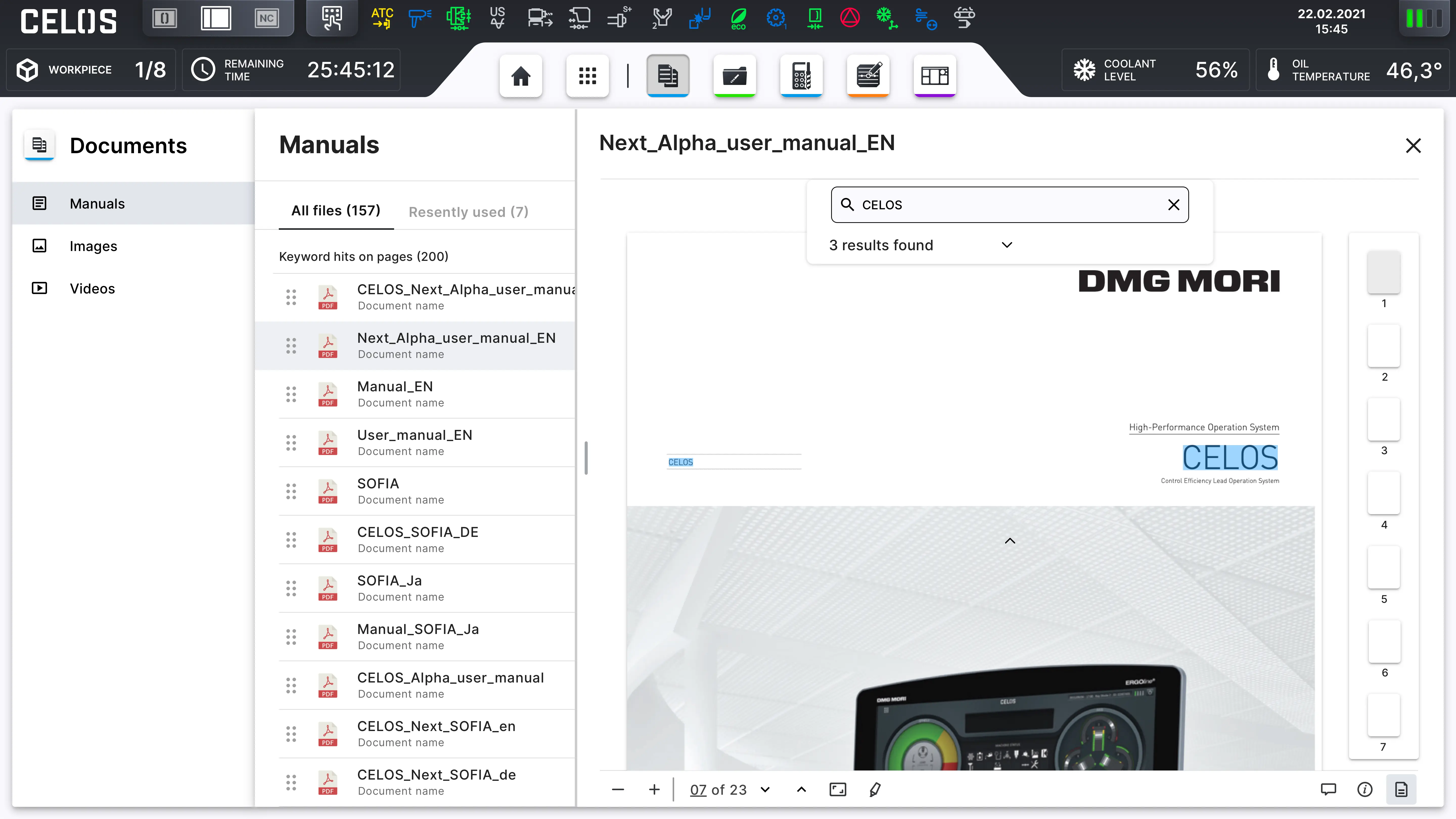The width and height of the screenshot is (1456, 819).
Task: Click the blue gear status icon
Action: pyautogui.click(x=776, y=18)
